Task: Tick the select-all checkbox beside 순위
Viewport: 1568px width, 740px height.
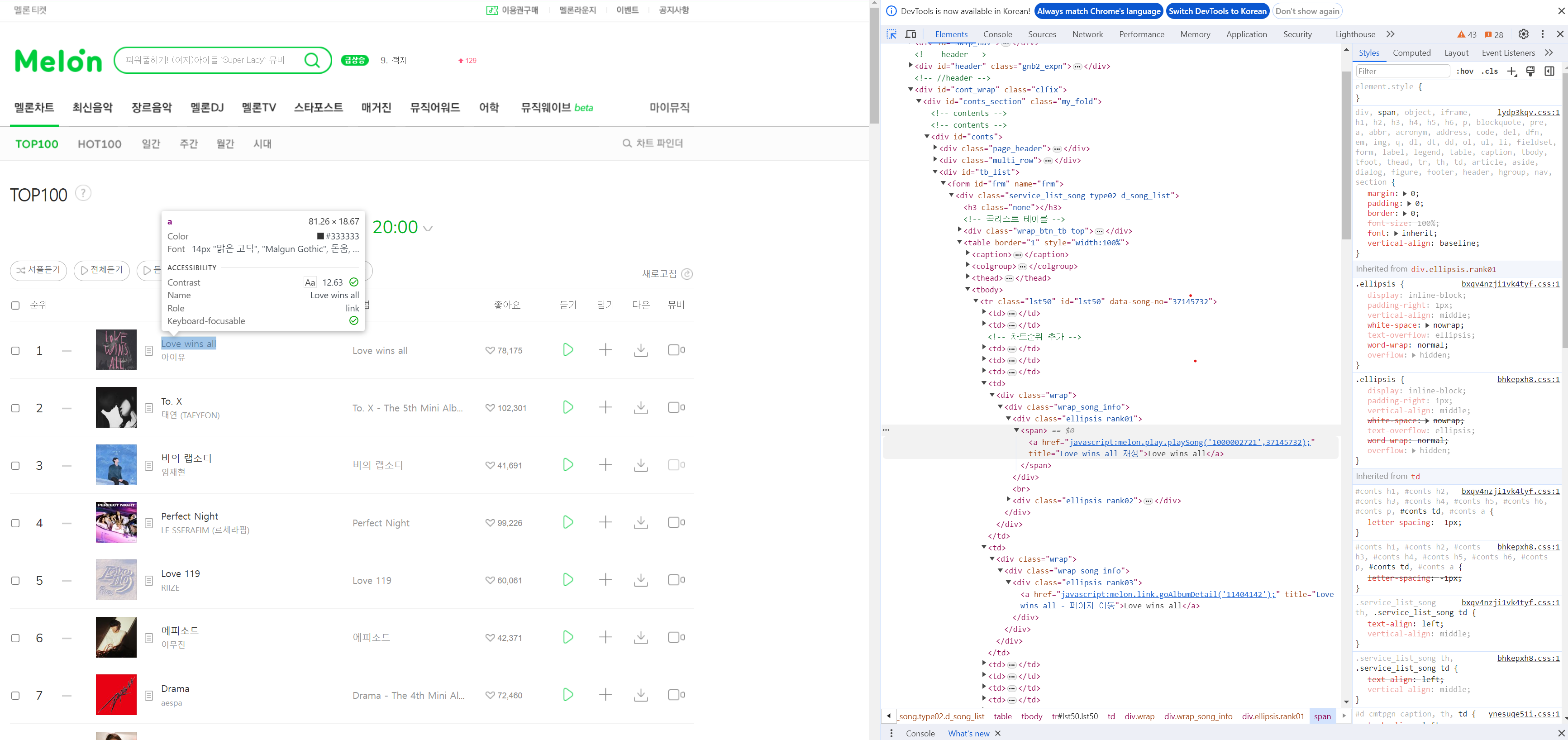Action: click(x=16, y=306)
